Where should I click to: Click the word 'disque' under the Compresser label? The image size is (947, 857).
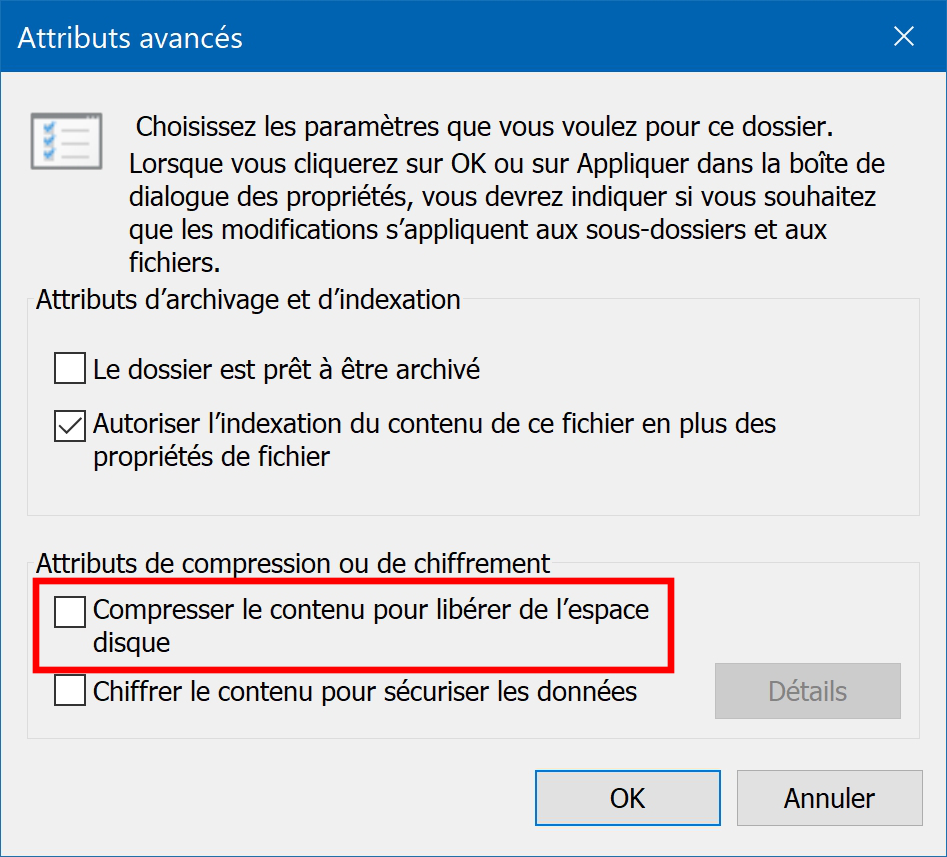(131, 643)
